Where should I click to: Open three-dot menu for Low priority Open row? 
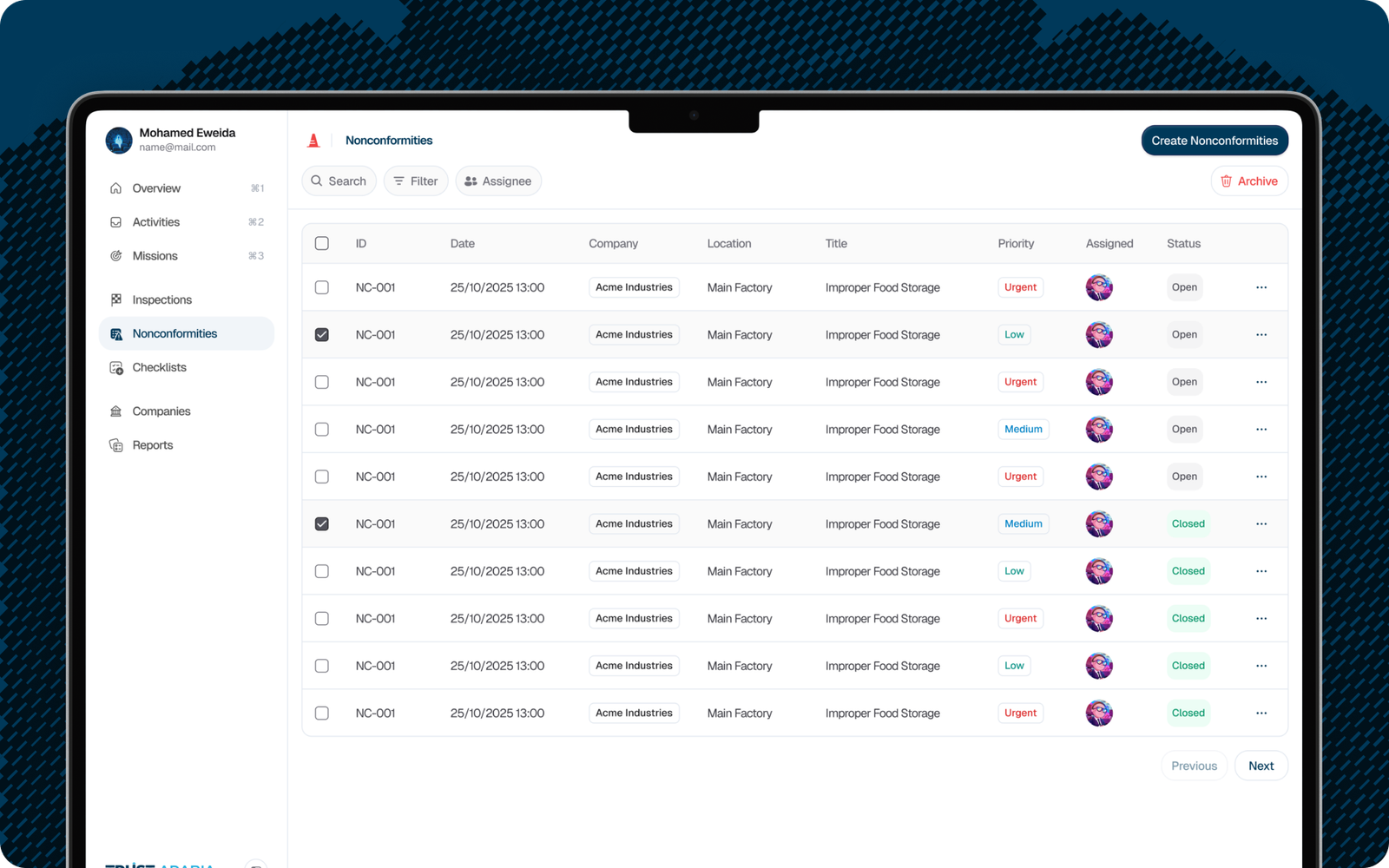(1261, 335)
